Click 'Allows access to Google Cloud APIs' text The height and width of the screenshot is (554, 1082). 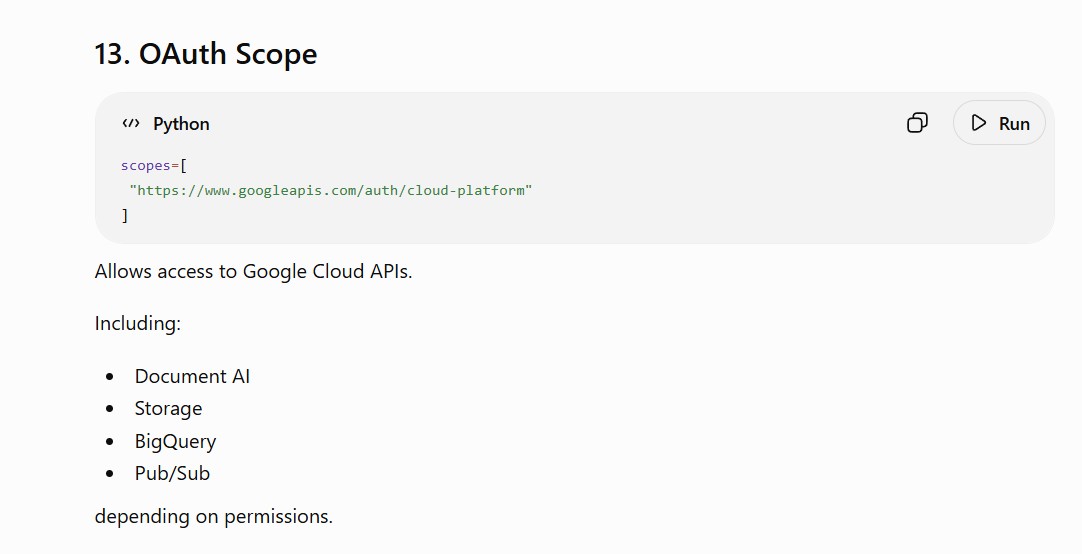tap(253, 271)
